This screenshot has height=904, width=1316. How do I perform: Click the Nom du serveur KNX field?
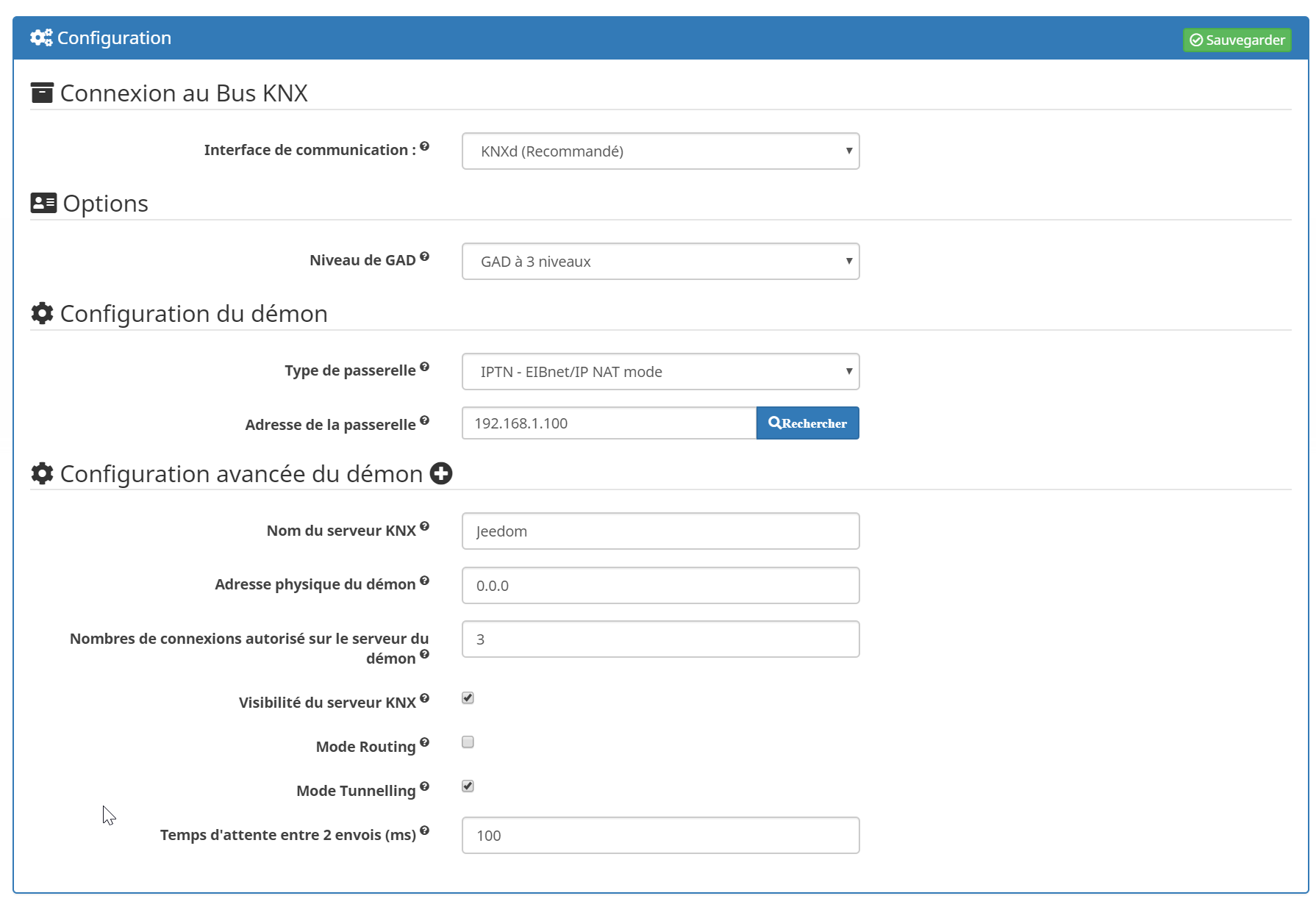[660, 531]
